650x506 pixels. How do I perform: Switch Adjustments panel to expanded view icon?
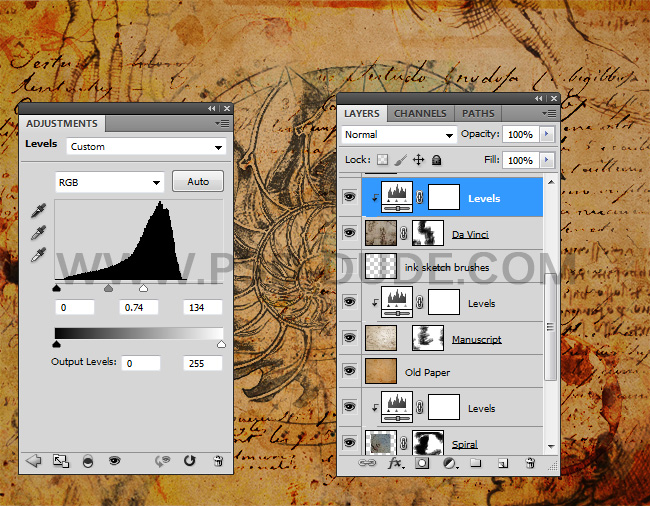pos(61,461)
